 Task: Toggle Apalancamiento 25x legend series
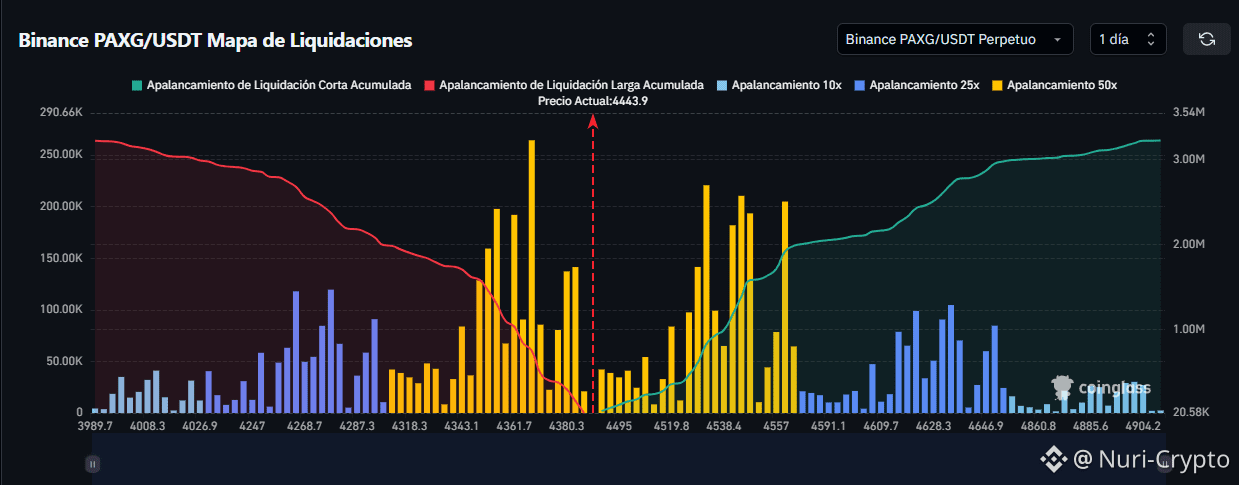pos(917,85)
